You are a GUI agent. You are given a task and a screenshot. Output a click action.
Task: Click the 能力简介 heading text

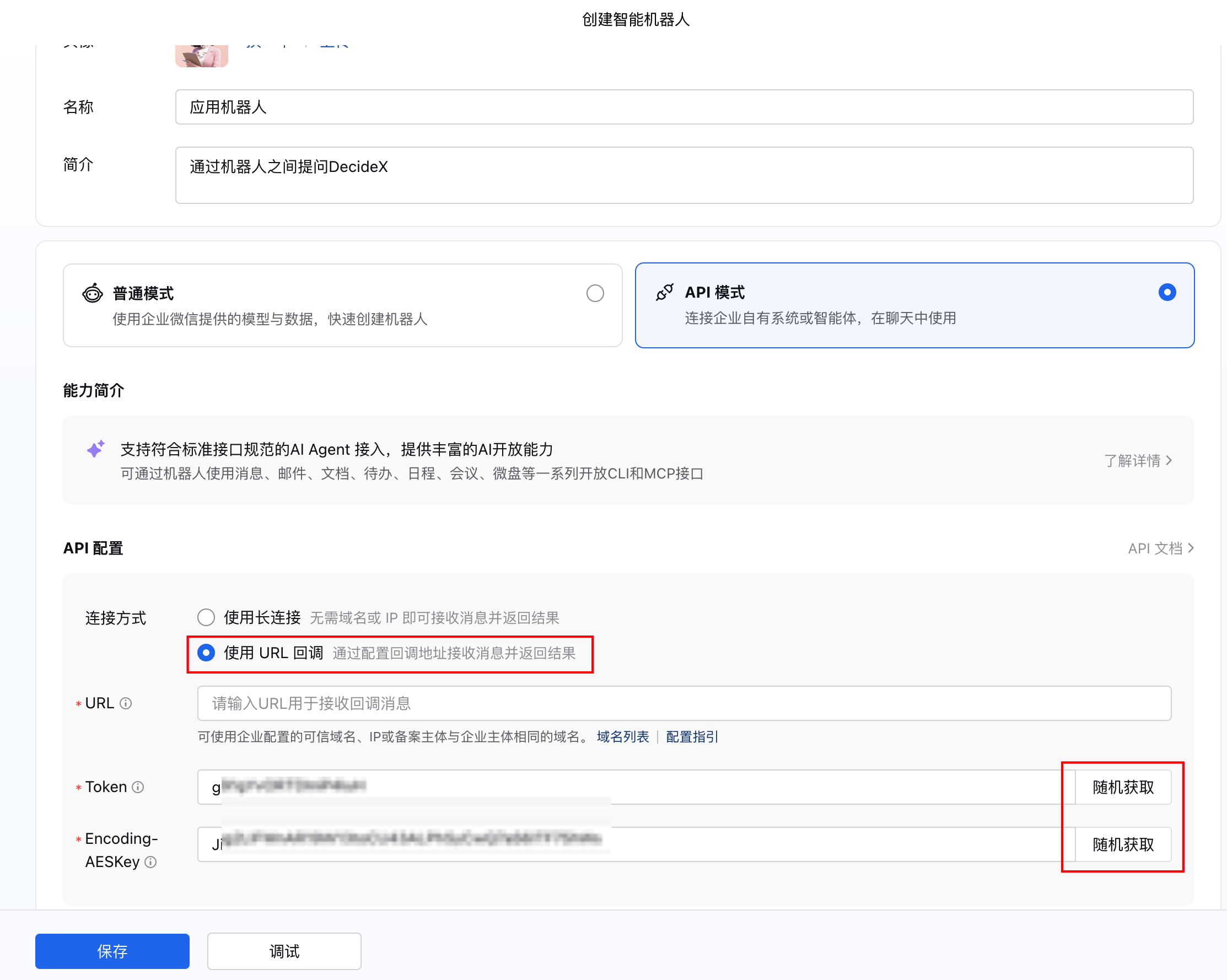pos(93,390)
